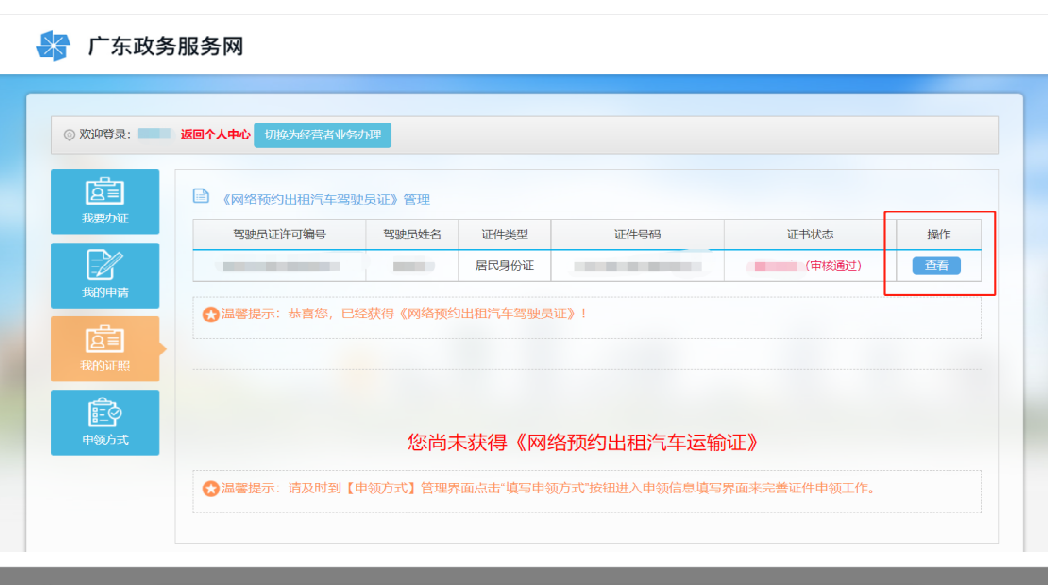Click the 证件号码 column header

pos(637,235)
